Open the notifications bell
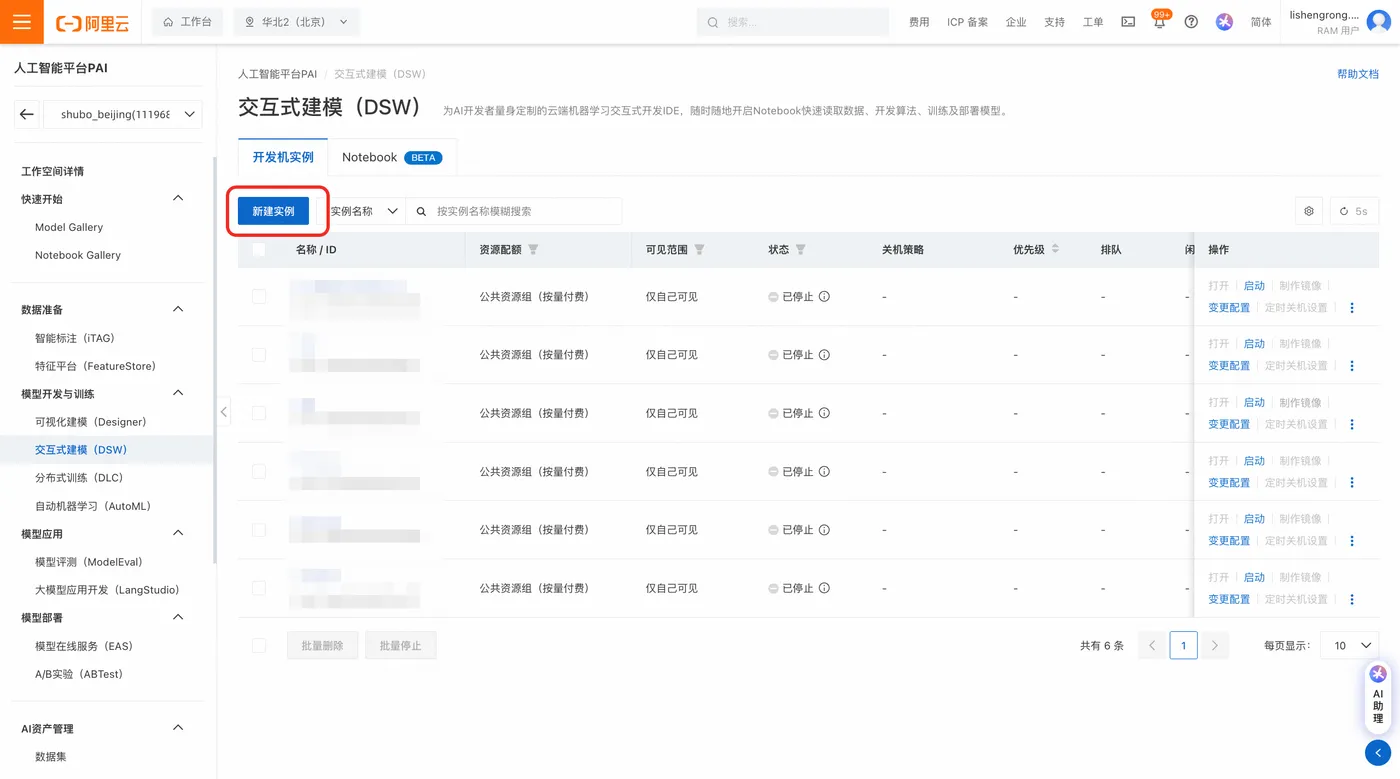This screenshot has height=779, width=1400. coord(1159,22)
